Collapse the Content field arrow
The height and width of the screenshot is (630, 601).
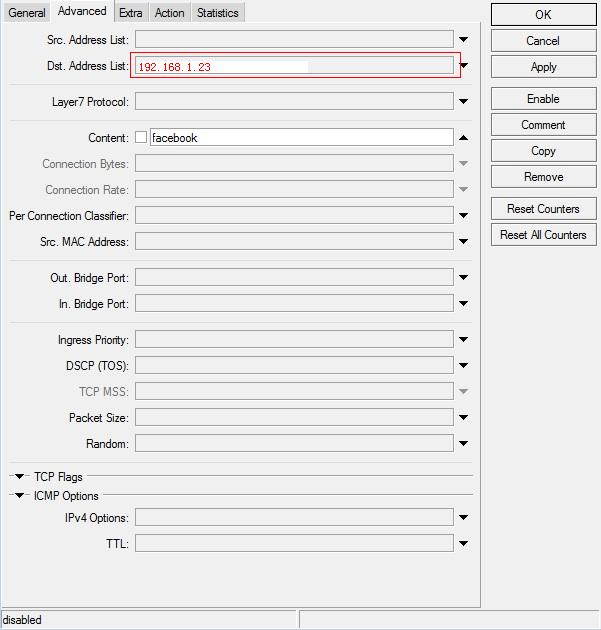click(x=464, y=138)
